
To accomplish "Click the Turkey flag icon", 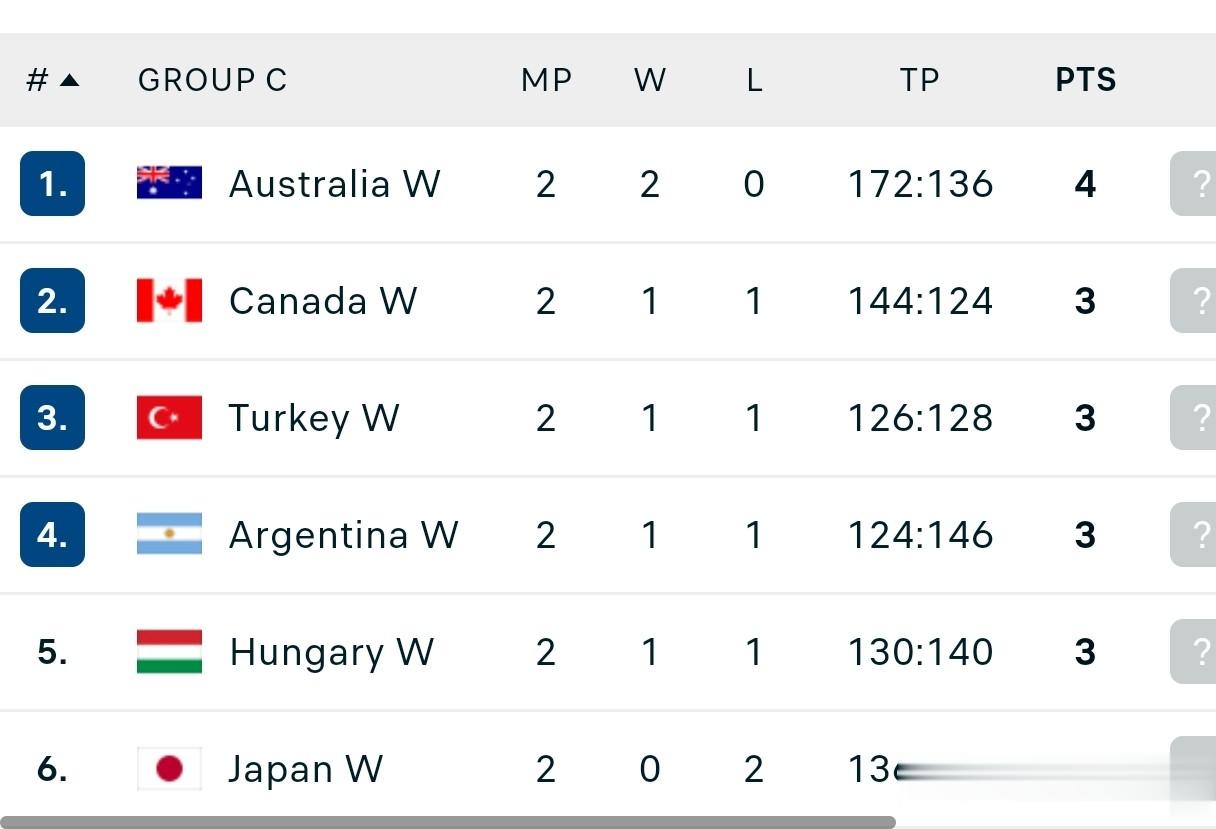I will [169, 417].
